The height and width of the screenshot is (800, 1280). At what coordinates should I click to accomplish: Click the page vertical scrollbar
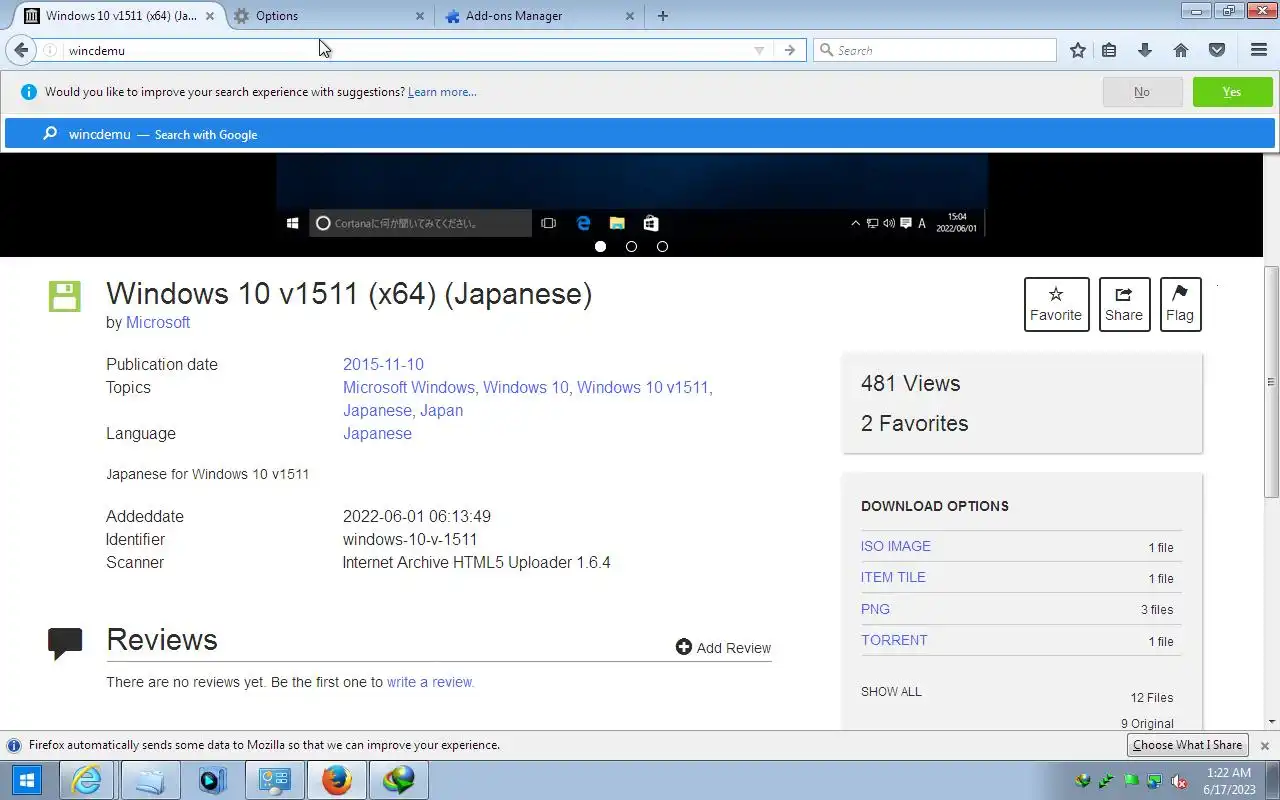pos(1271,382)
